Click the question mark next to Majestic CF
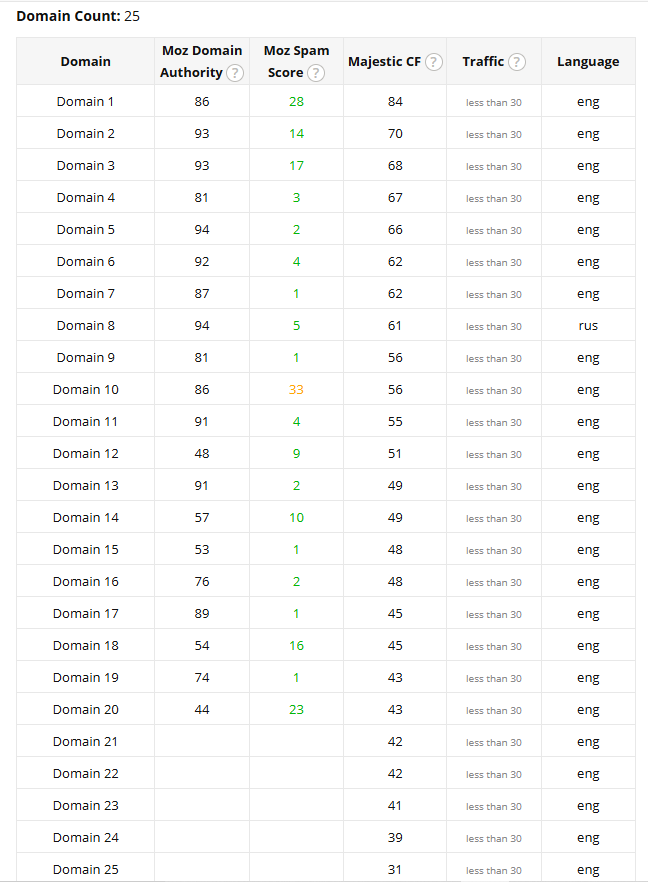The width and height of the screenshot is (648, 882). 434,62
